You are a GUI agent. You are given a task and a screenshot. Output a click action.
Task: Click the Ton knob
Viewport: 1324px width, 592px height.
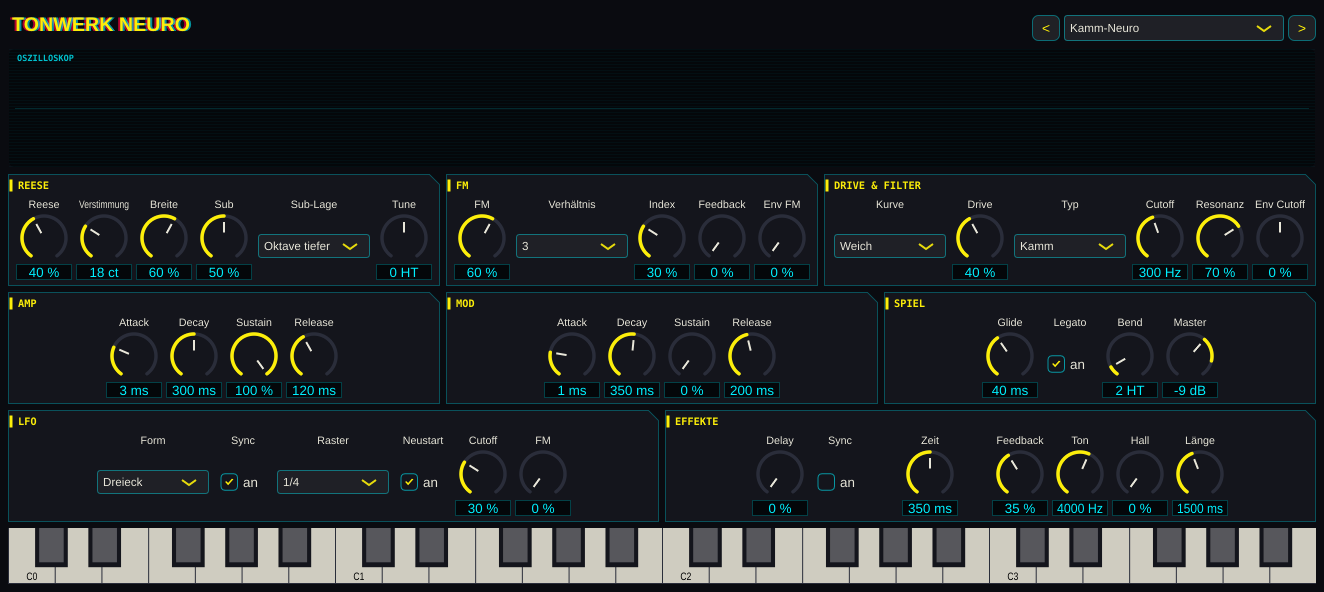[x=1080, y=474]
